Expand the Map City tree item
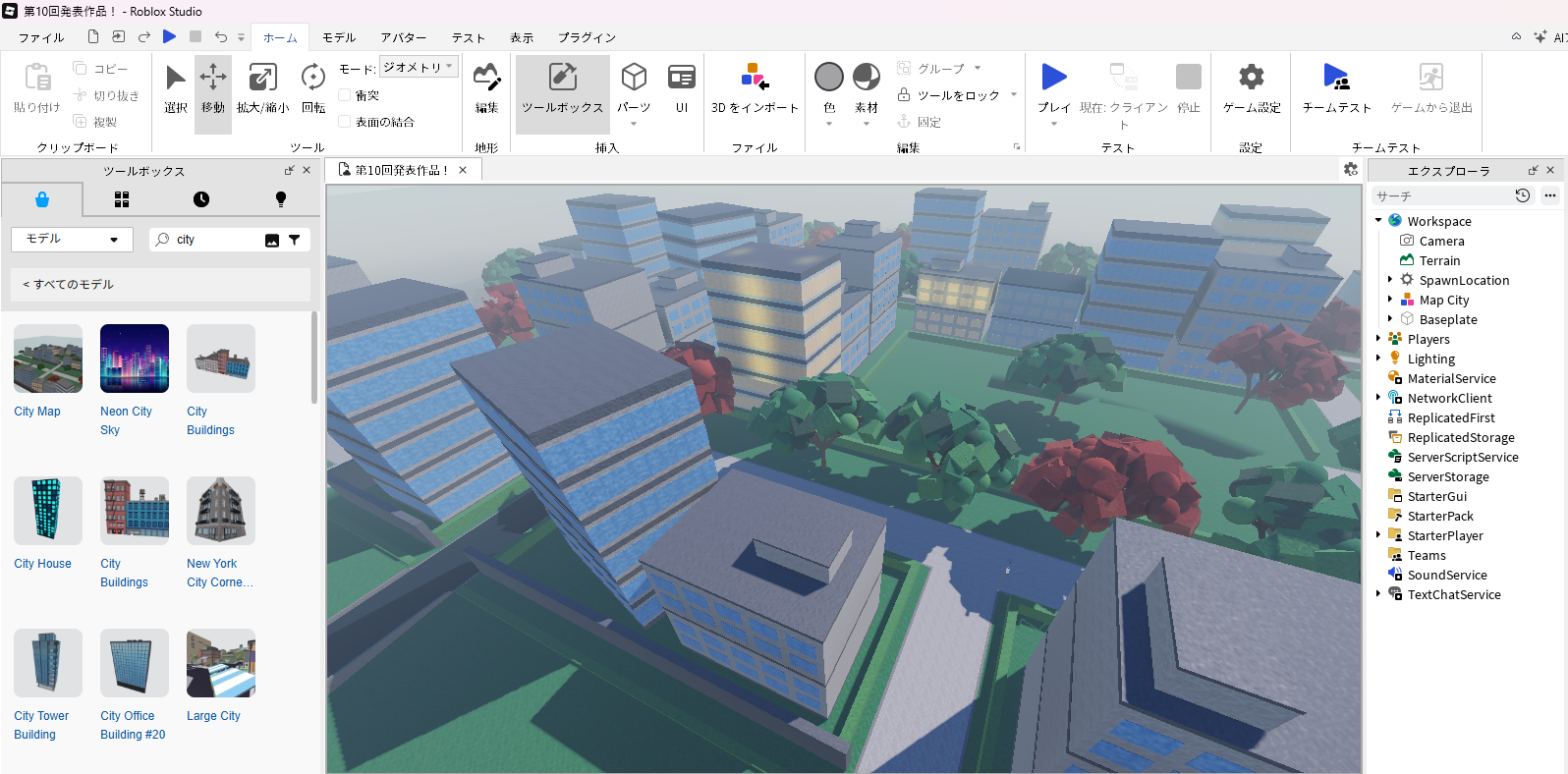This screenshot has width=1568, height=774. coord(1390,300)
